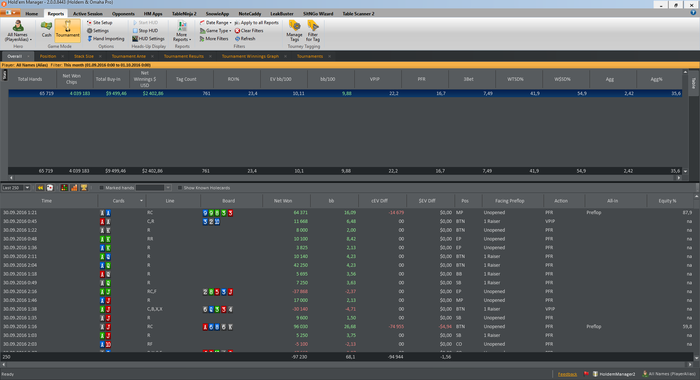
Task: Click the red-green grid icon
Action: point(64,188)
